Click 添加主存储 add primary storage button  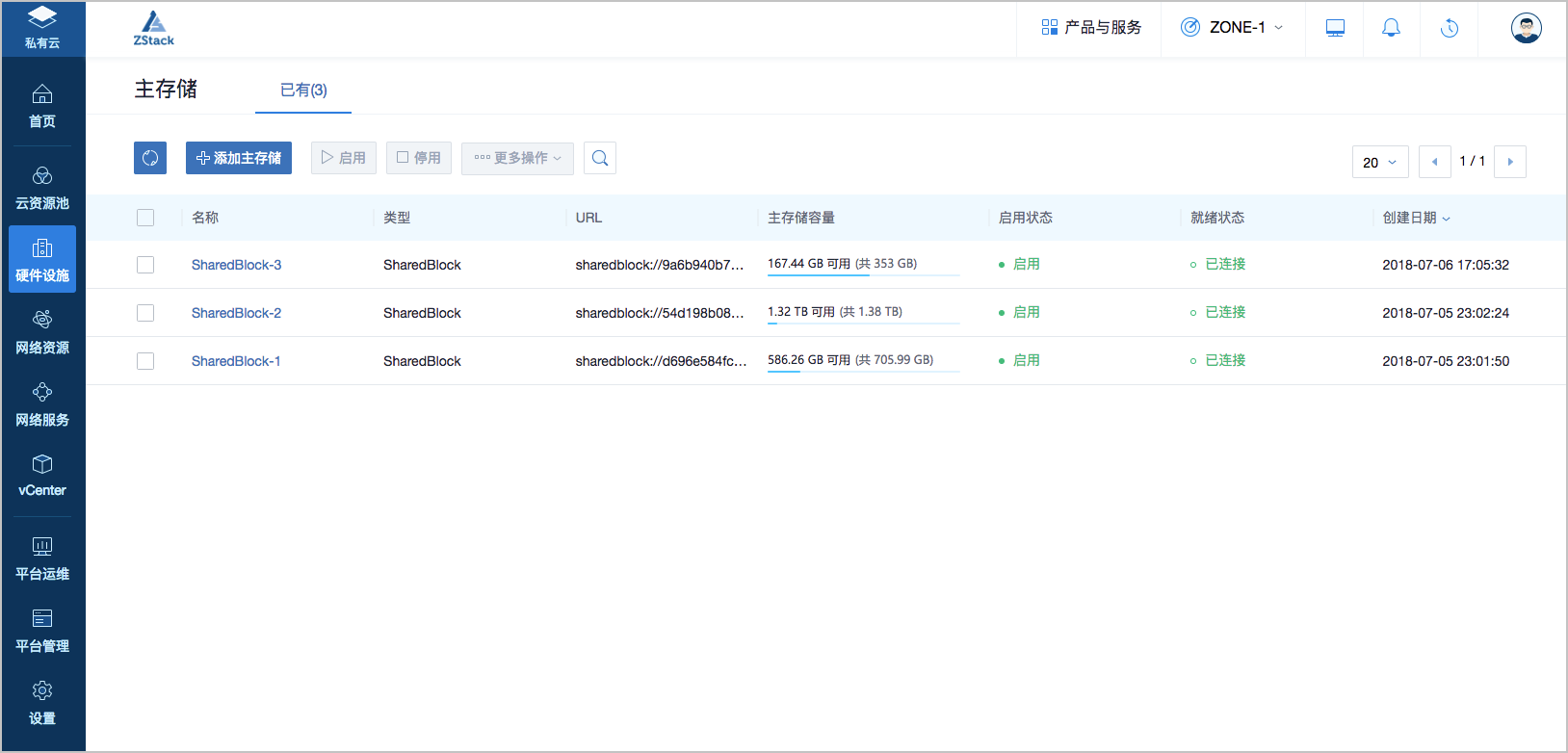(239, 158)
